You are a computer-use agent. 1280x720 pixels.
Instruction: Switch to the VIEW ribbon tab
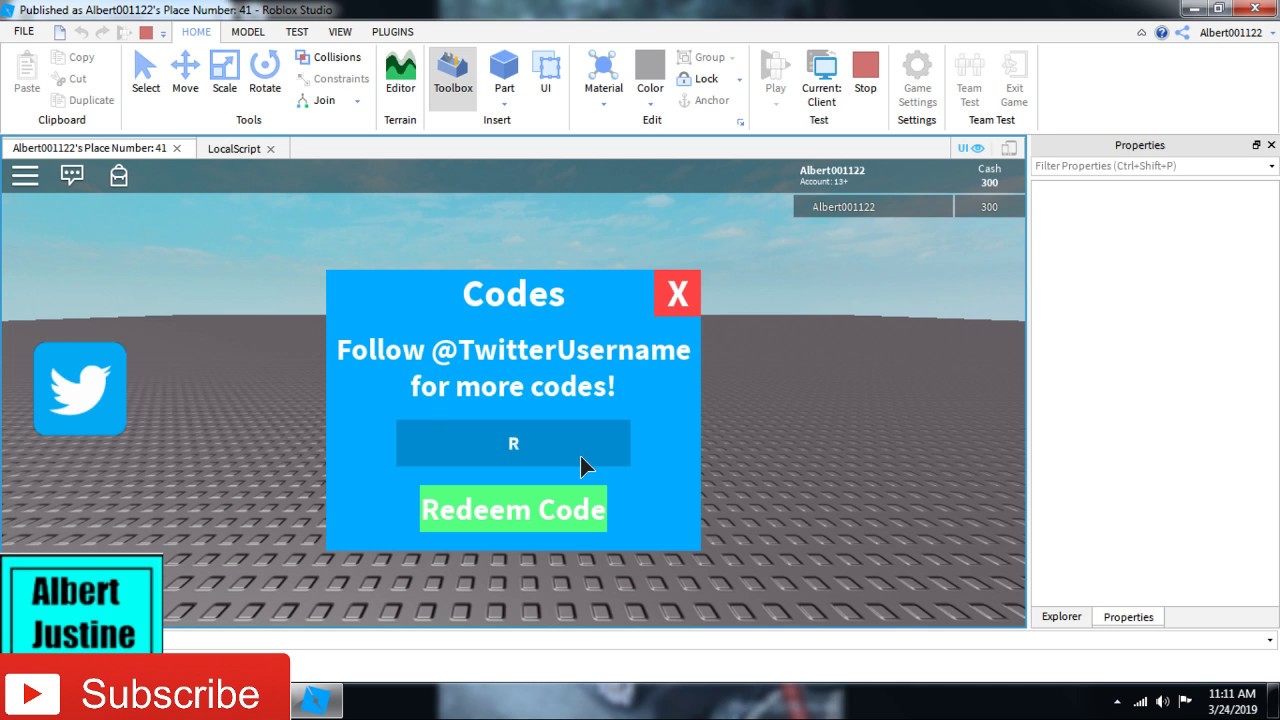pyautogui.click(x=340, y=32)
